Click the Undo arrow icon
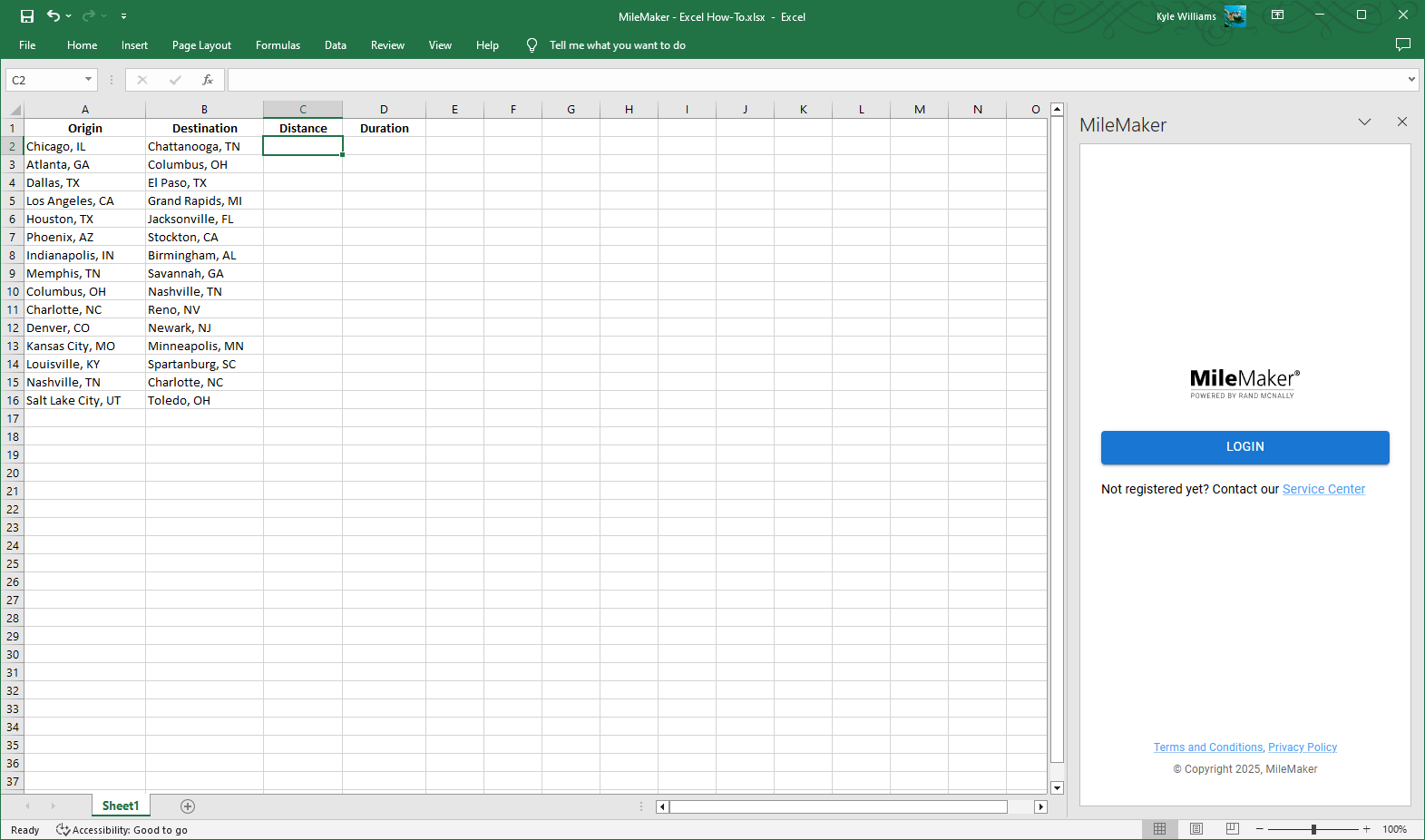Image resolution: width=1425 pixels, height=840 pixels. (54, 15)
